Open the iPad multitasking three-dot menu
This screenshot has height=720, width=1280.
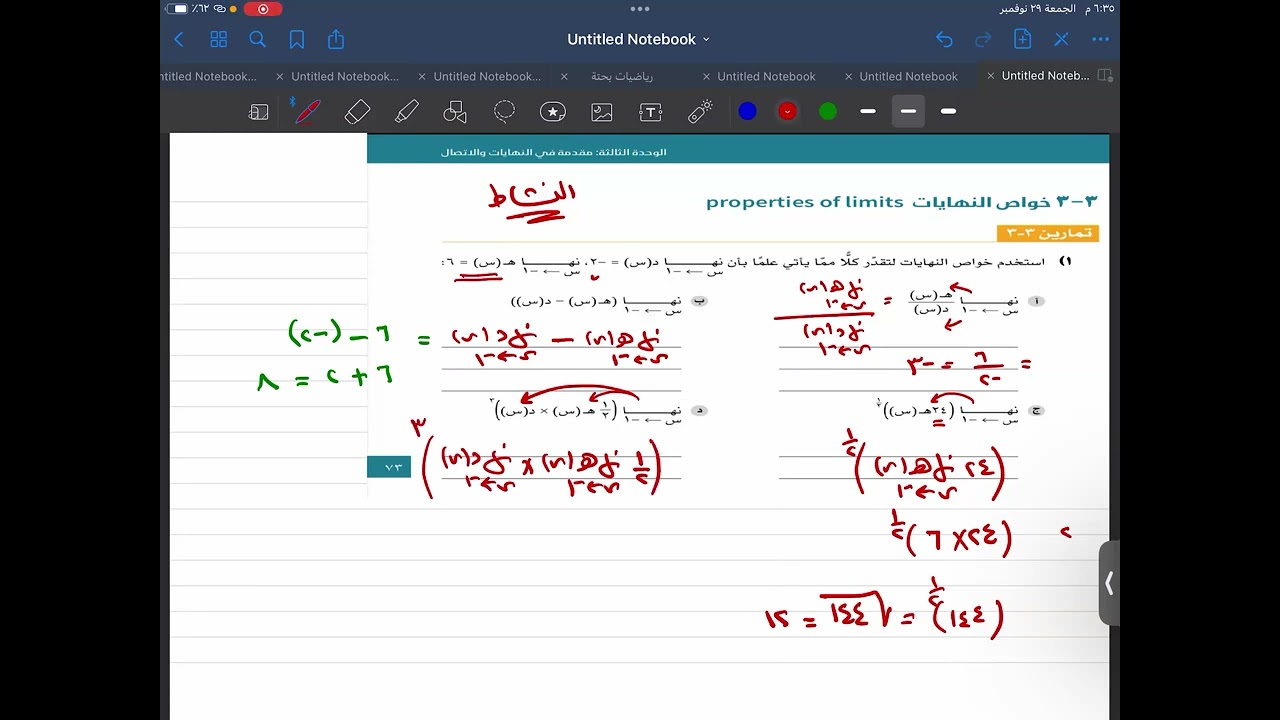(640, 8)
